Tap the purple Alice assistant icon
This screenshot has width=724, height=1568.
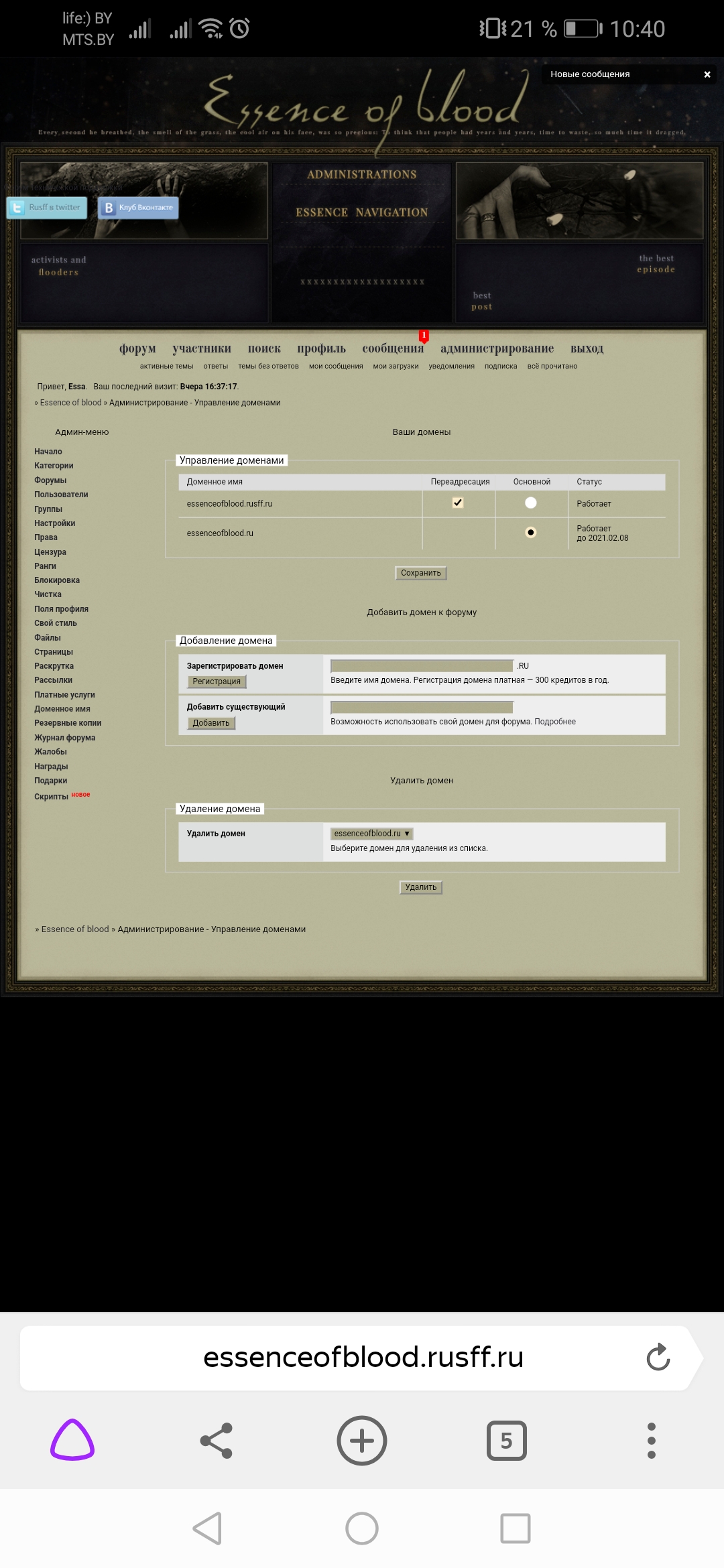click(x=72, y=1439)
